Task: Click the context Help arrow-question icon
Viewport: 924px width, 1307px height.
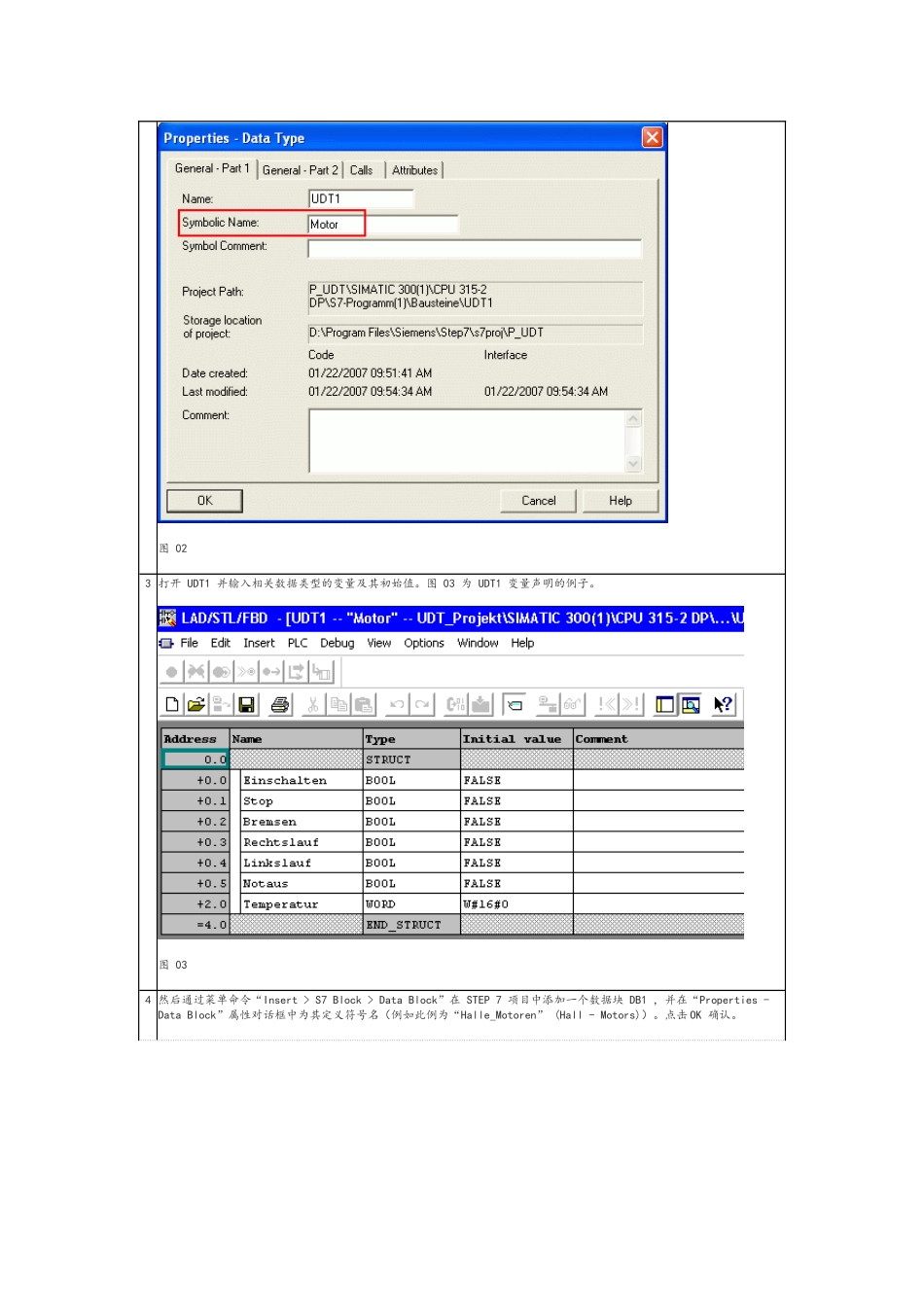Action: point(723,705)
